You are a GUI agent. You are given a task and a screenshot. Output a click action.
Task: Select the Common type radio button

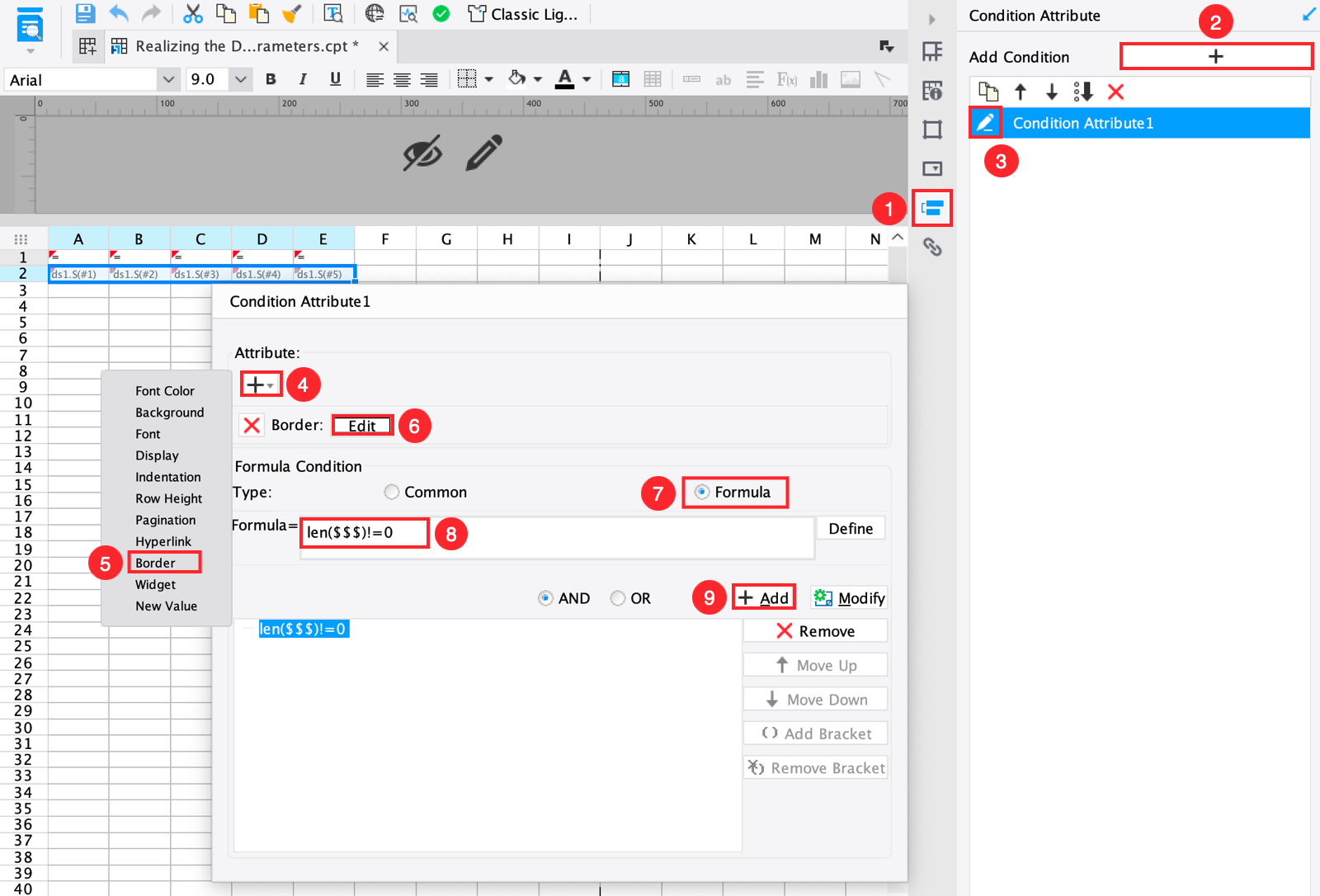pyautogui.click(x=392, y=492)
